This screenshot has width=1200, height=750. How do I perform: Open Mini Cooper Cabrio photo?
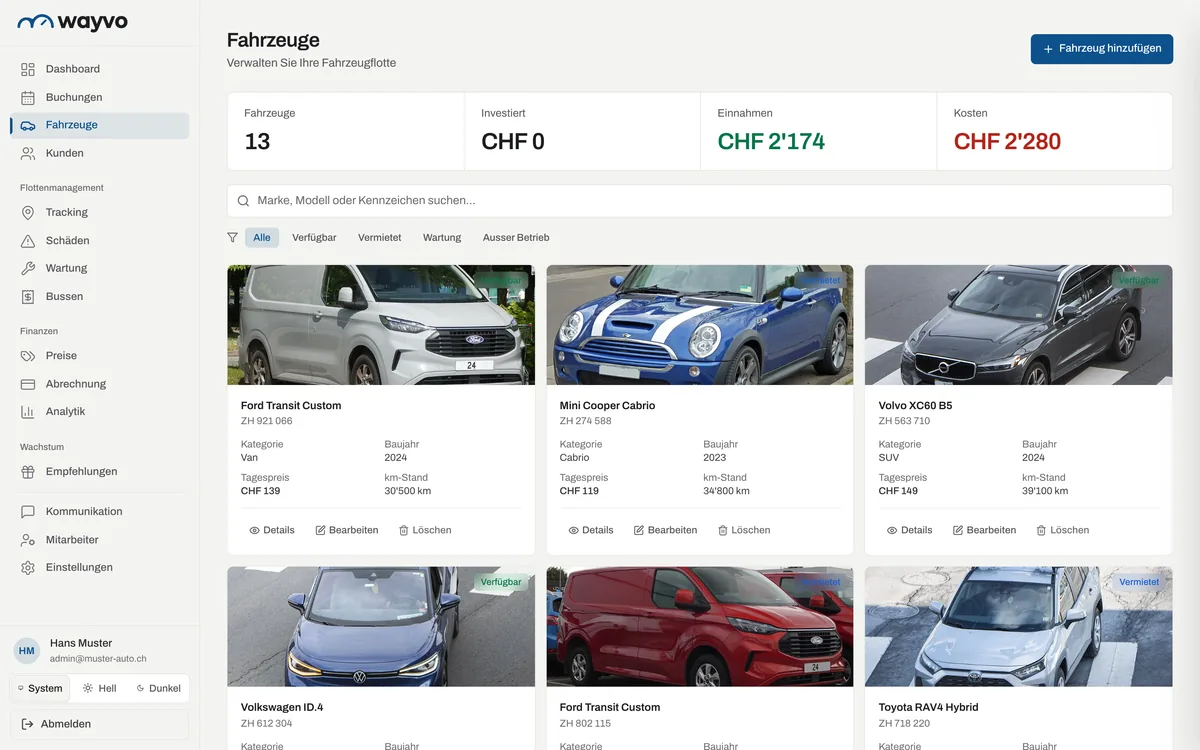click(700, 325)
